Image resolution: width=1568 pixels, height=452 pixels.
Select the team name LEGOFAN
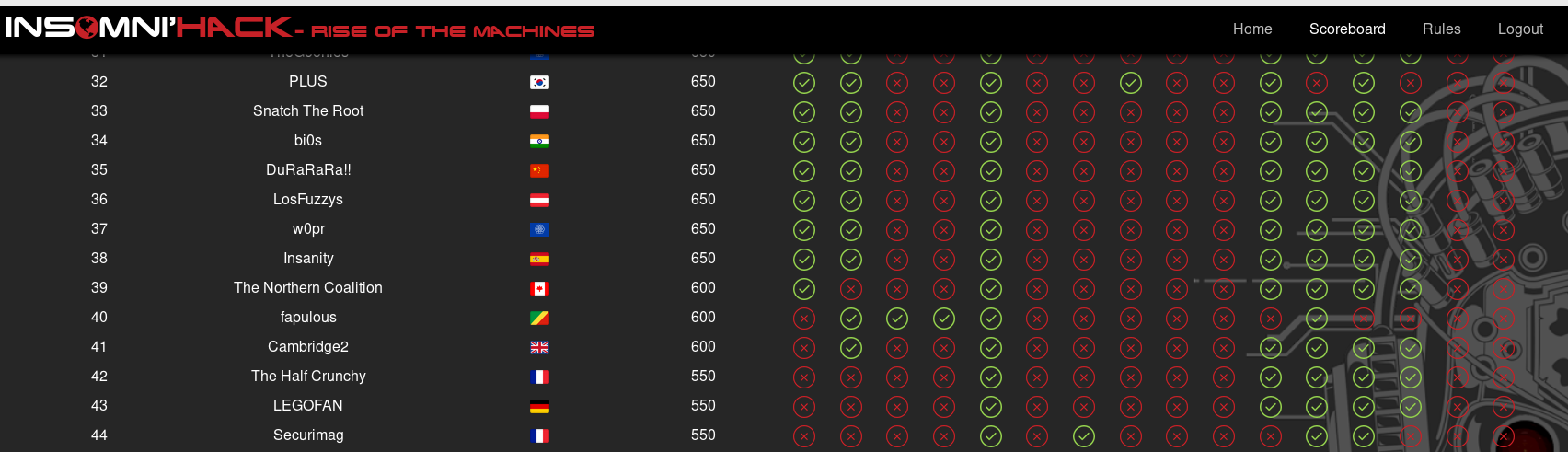click(308, 406)
